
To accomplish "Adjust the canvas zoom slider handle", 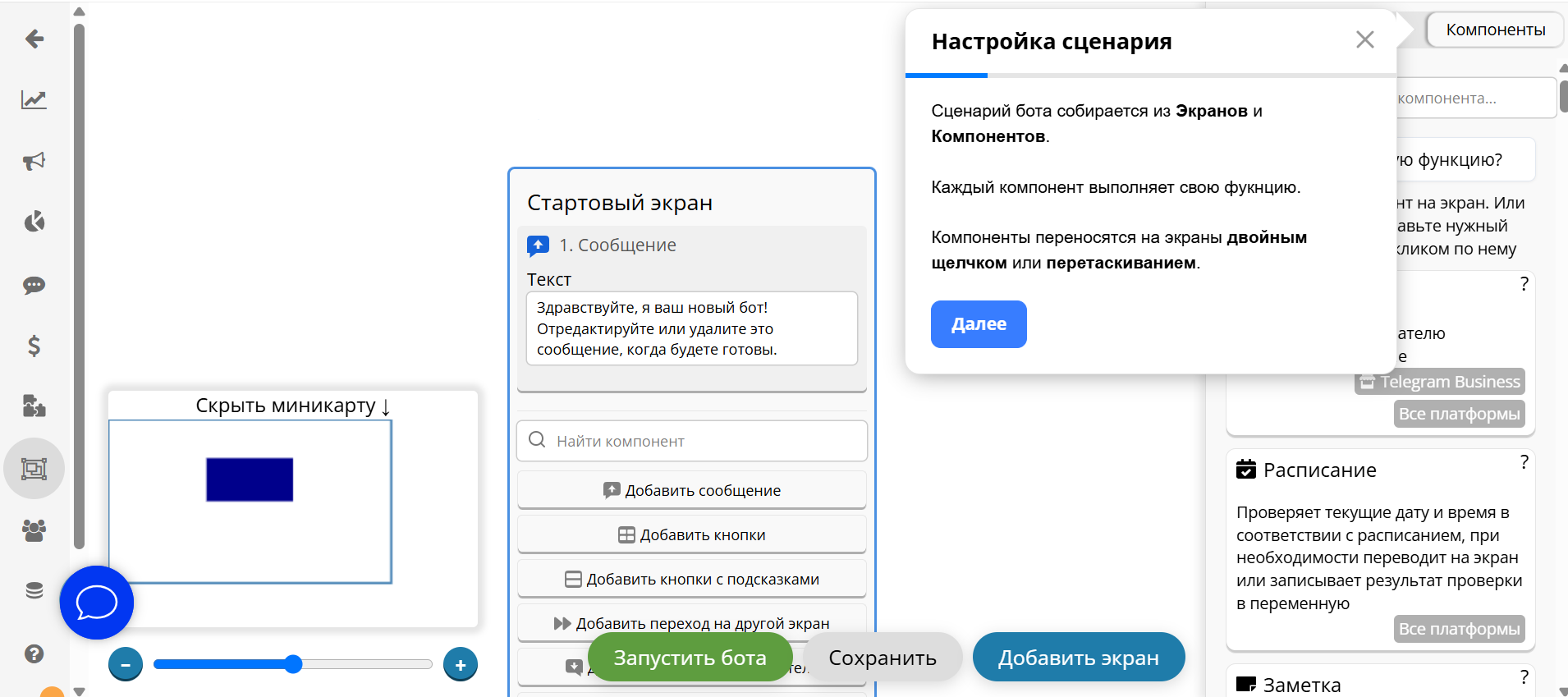I will [293, 664].
